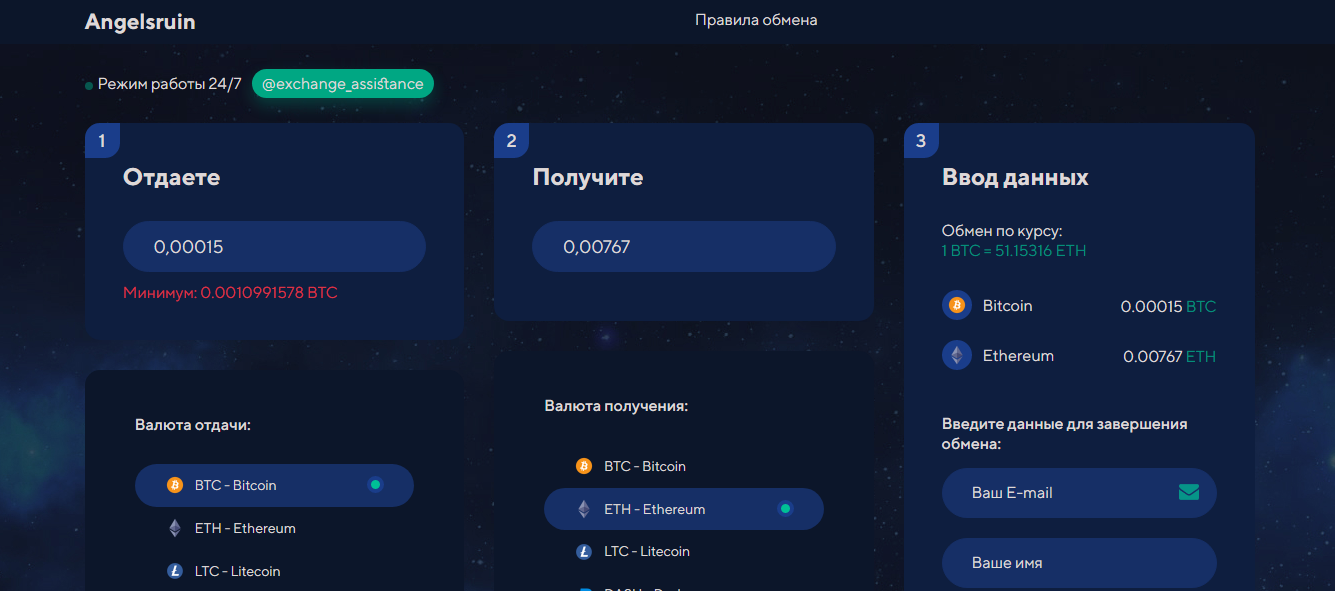This screenshot has height=591, width=1335.
Task: Click the Bitcoin icon in Ввод данных summary
Action: pyautogui.click(x=957, y=305)
